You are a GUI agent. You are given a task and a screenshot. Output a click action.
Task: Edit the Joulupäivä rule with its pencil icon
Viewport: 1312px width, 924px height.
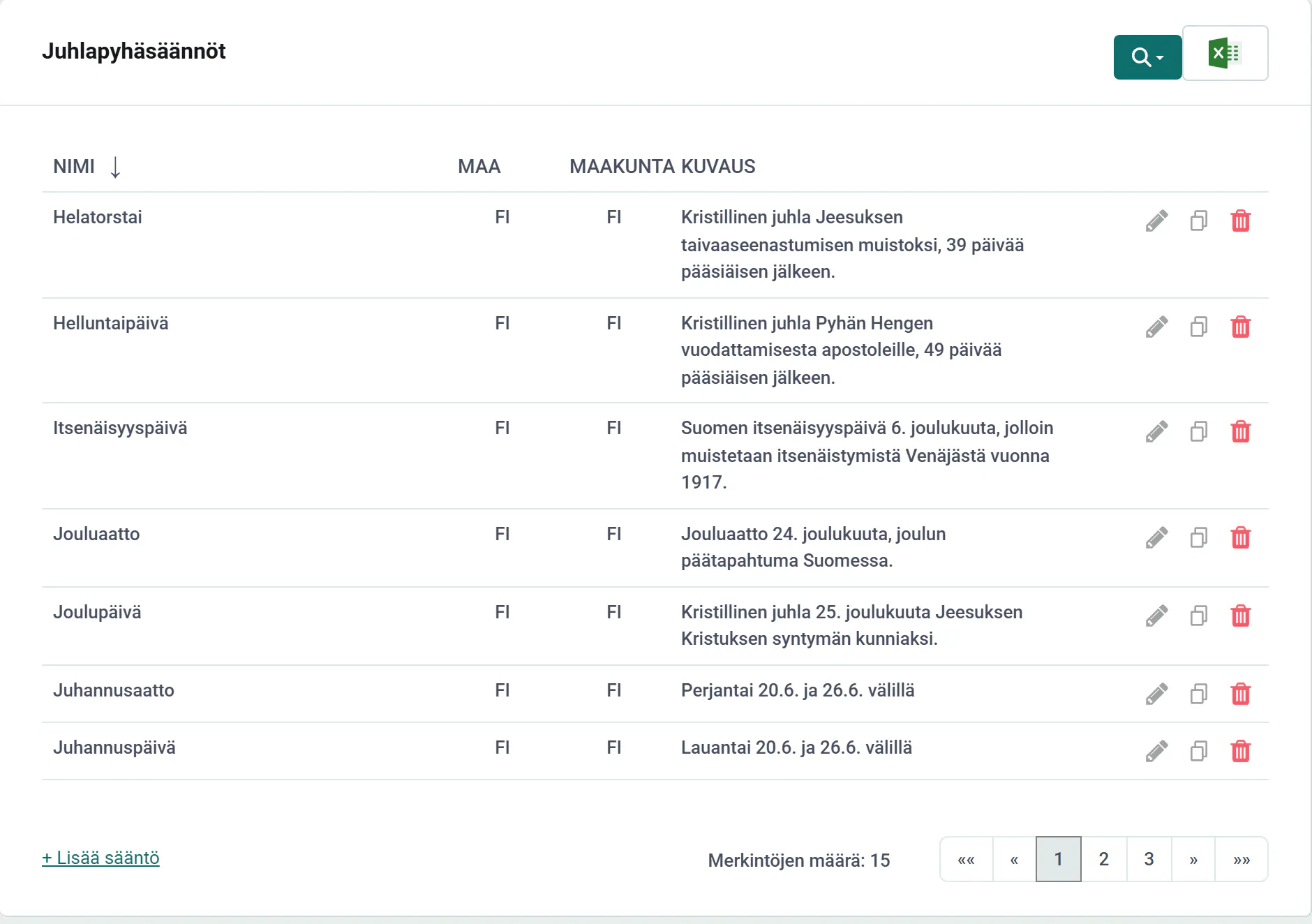coord(1156,616)
